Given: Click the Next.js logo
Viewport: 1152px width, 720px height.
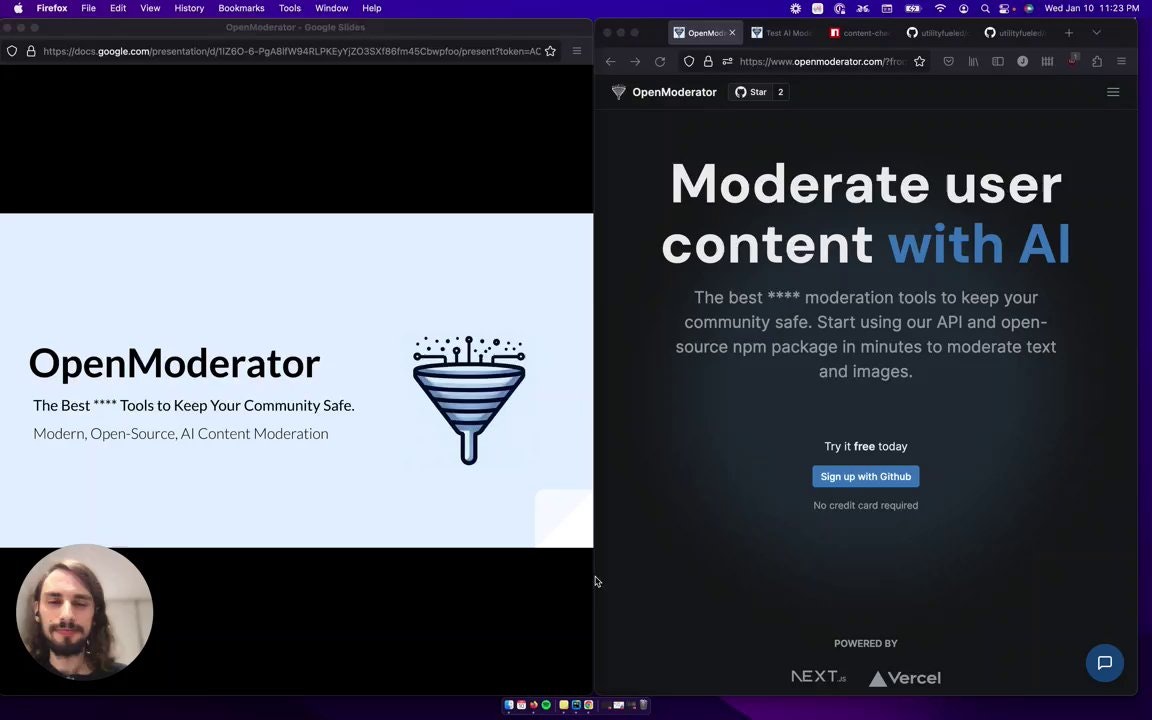Looking at the screenshot, I should pyautogui.click(x=818, y=677).
